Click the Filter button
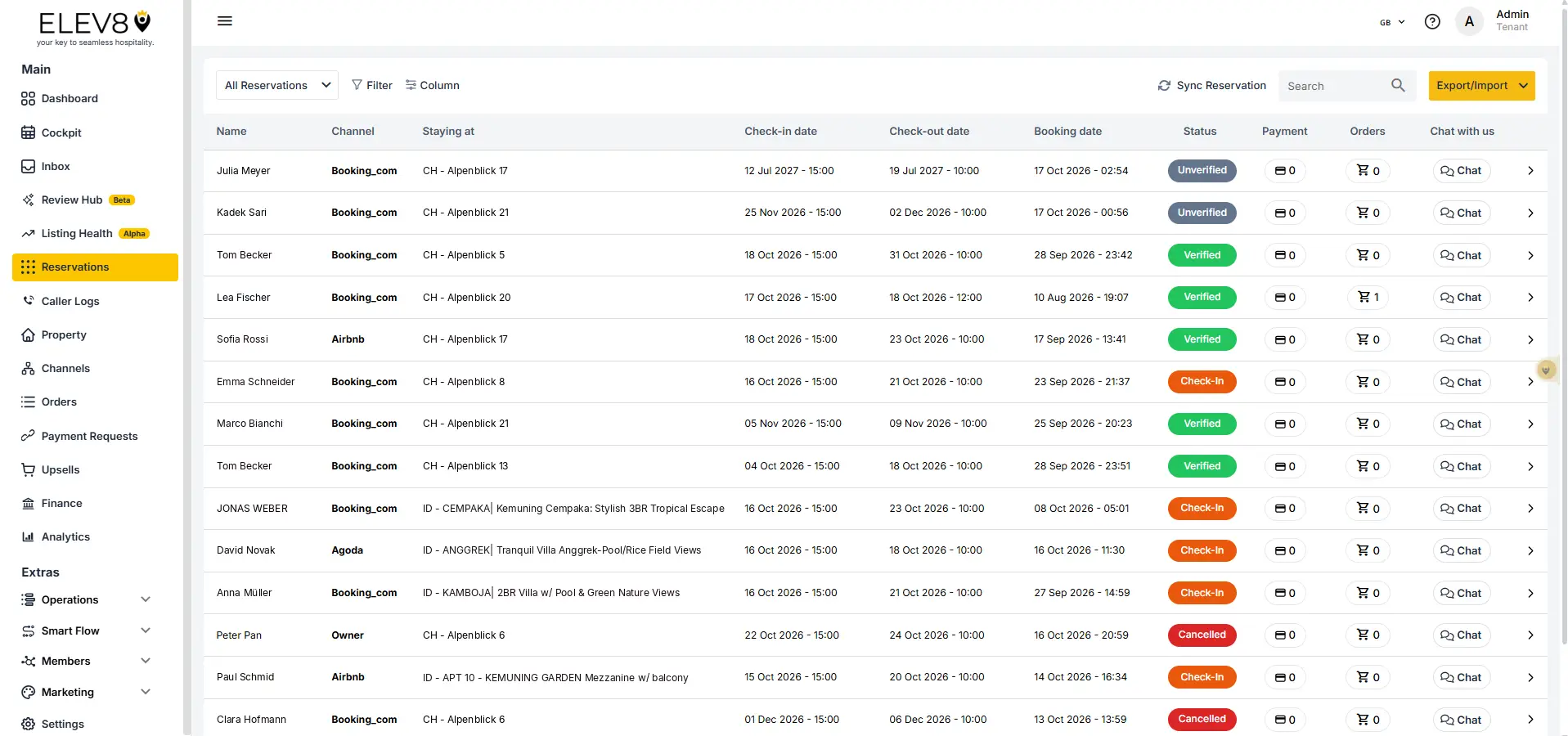Image resolution: width=1568 pixels, height=736 pixels. tap(372, 85)
